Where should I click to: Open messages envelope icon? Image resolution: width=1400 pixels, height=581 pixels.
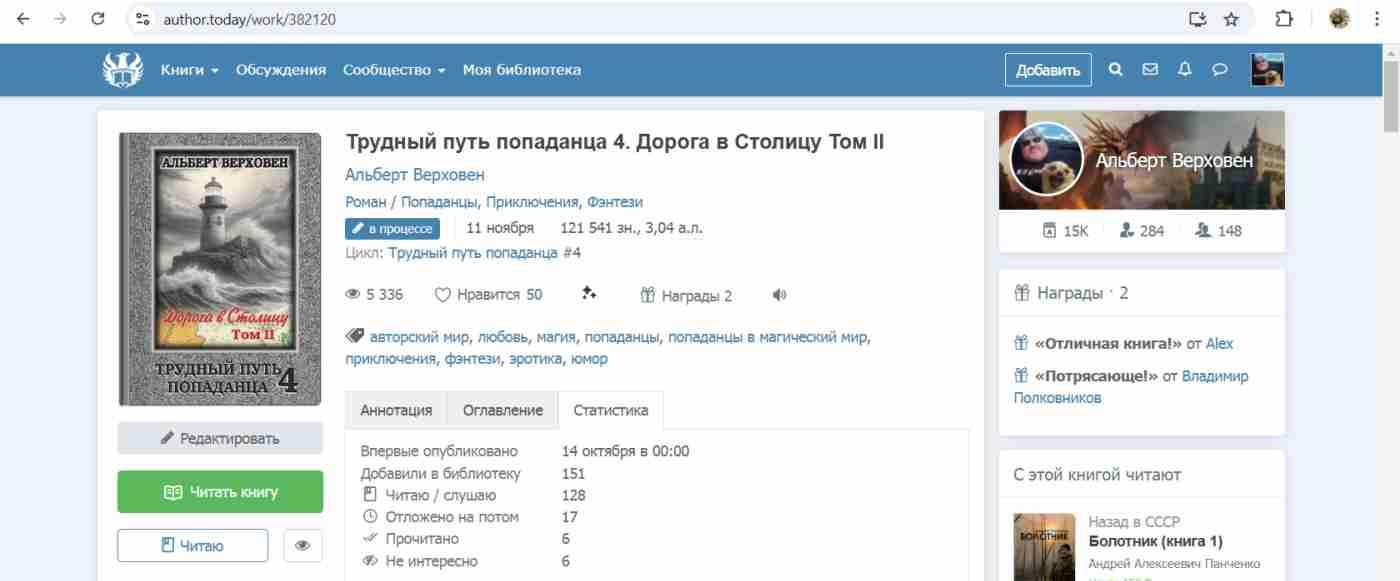(x=1150, y=70)
